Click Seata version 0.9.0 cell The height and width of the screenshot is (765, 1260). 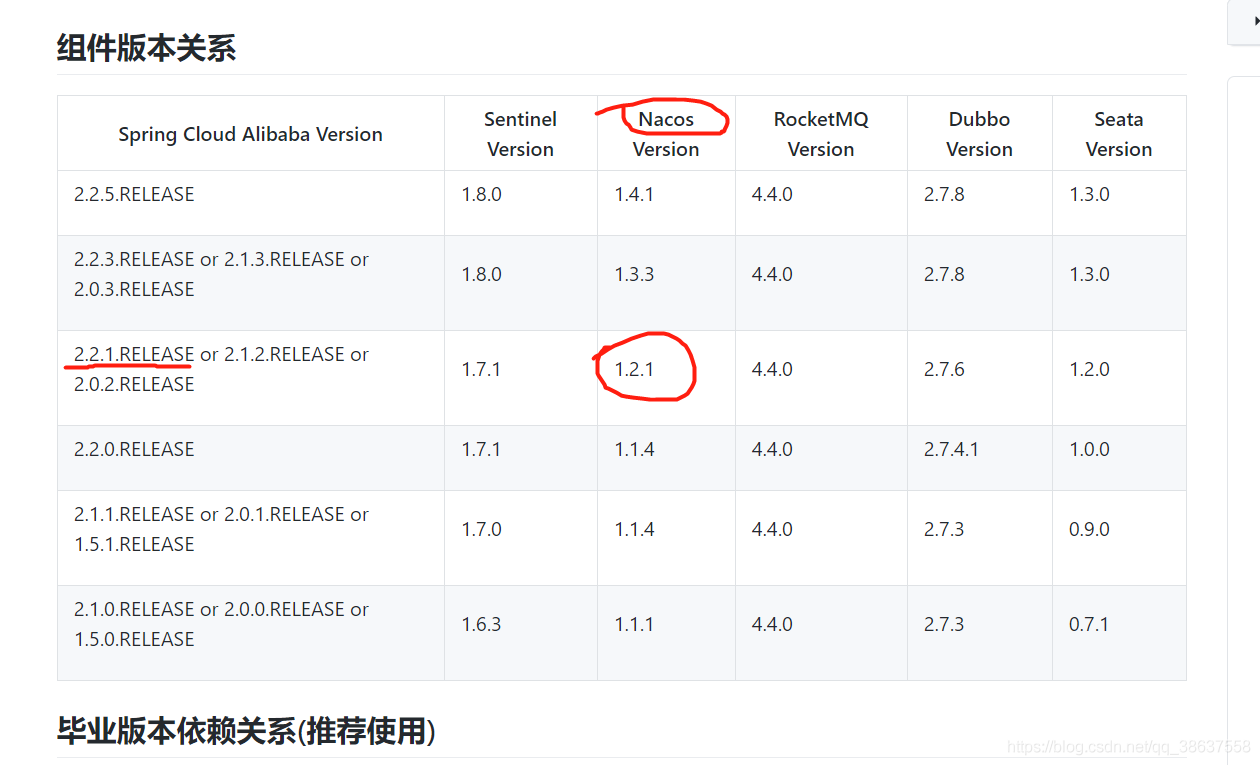pos(1119,538)
